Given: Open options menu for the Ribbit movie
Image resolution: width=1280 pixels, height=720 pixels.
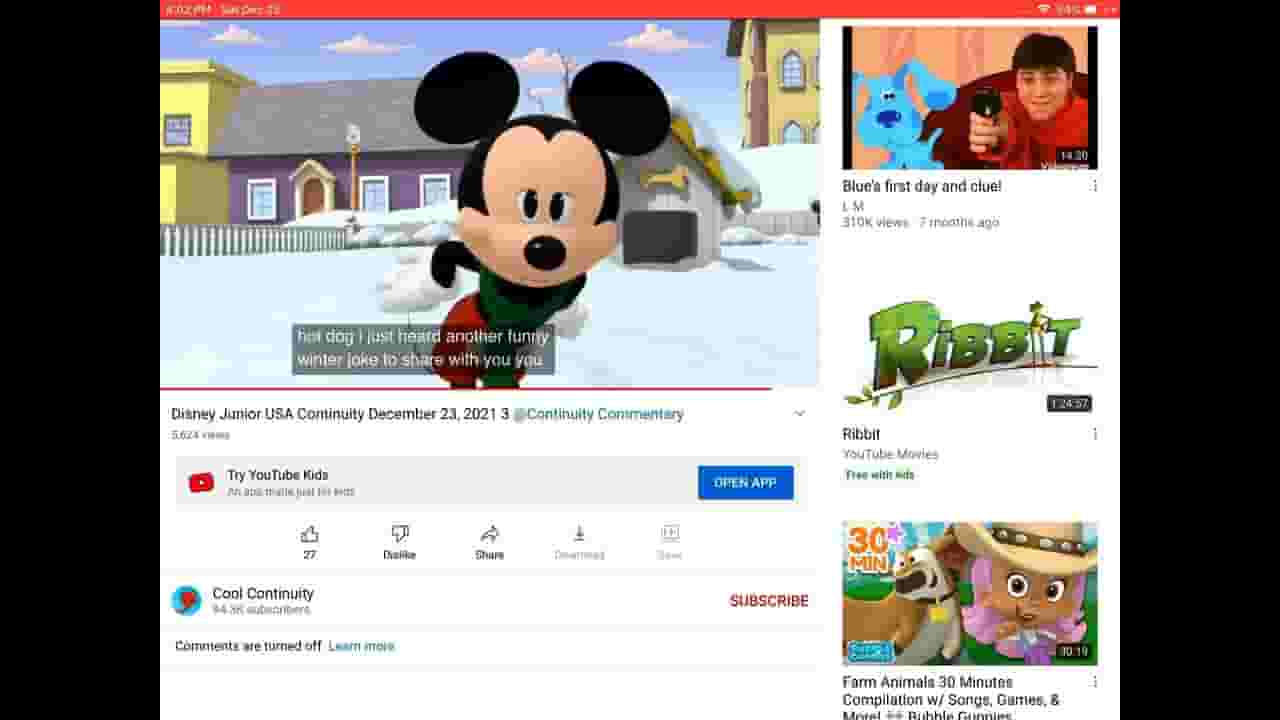Looking at the screenshot, I should (x=1095, y=434).
